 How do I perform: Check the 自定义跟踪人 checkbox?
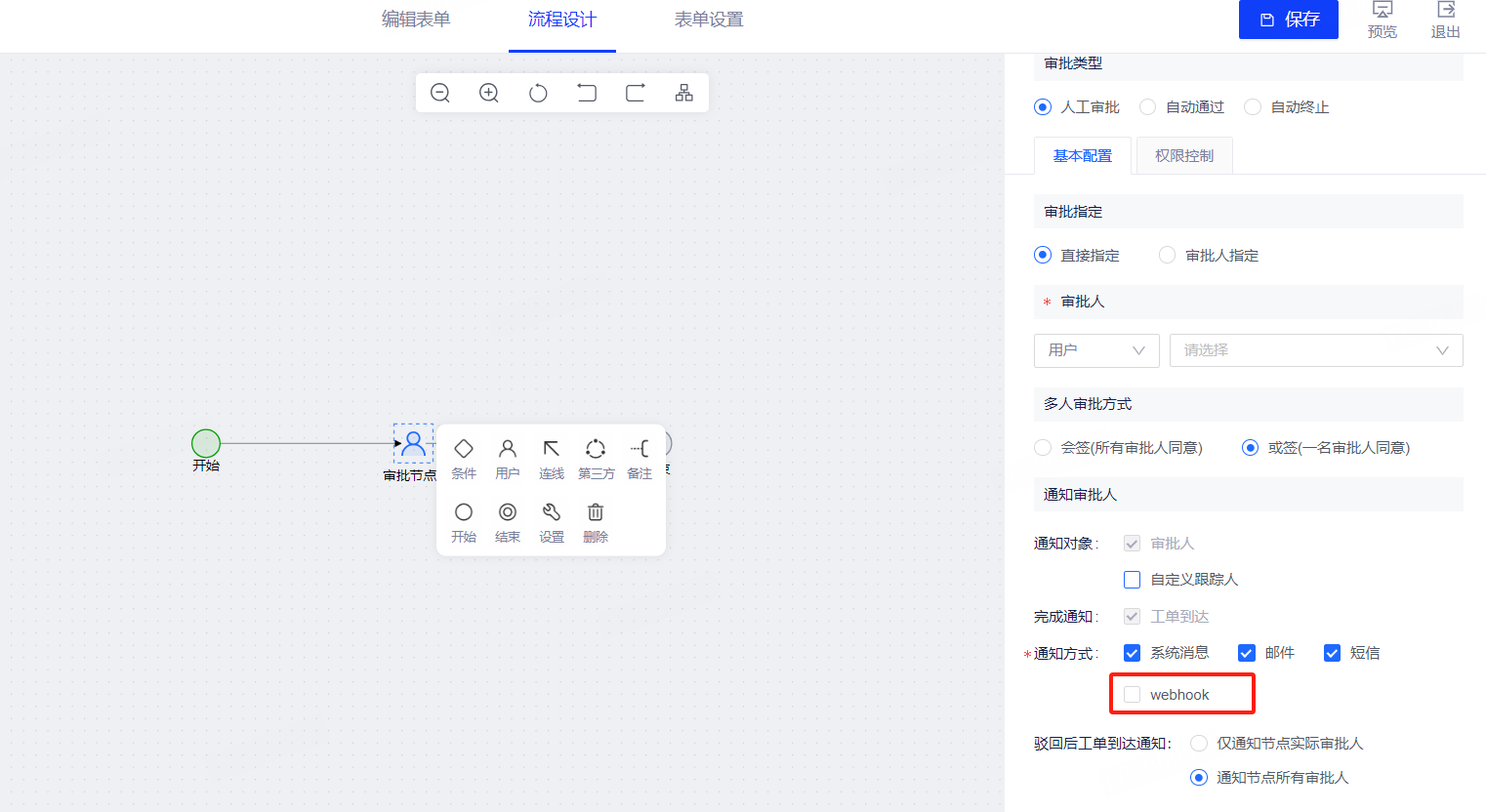click(x=1133, y=580)
